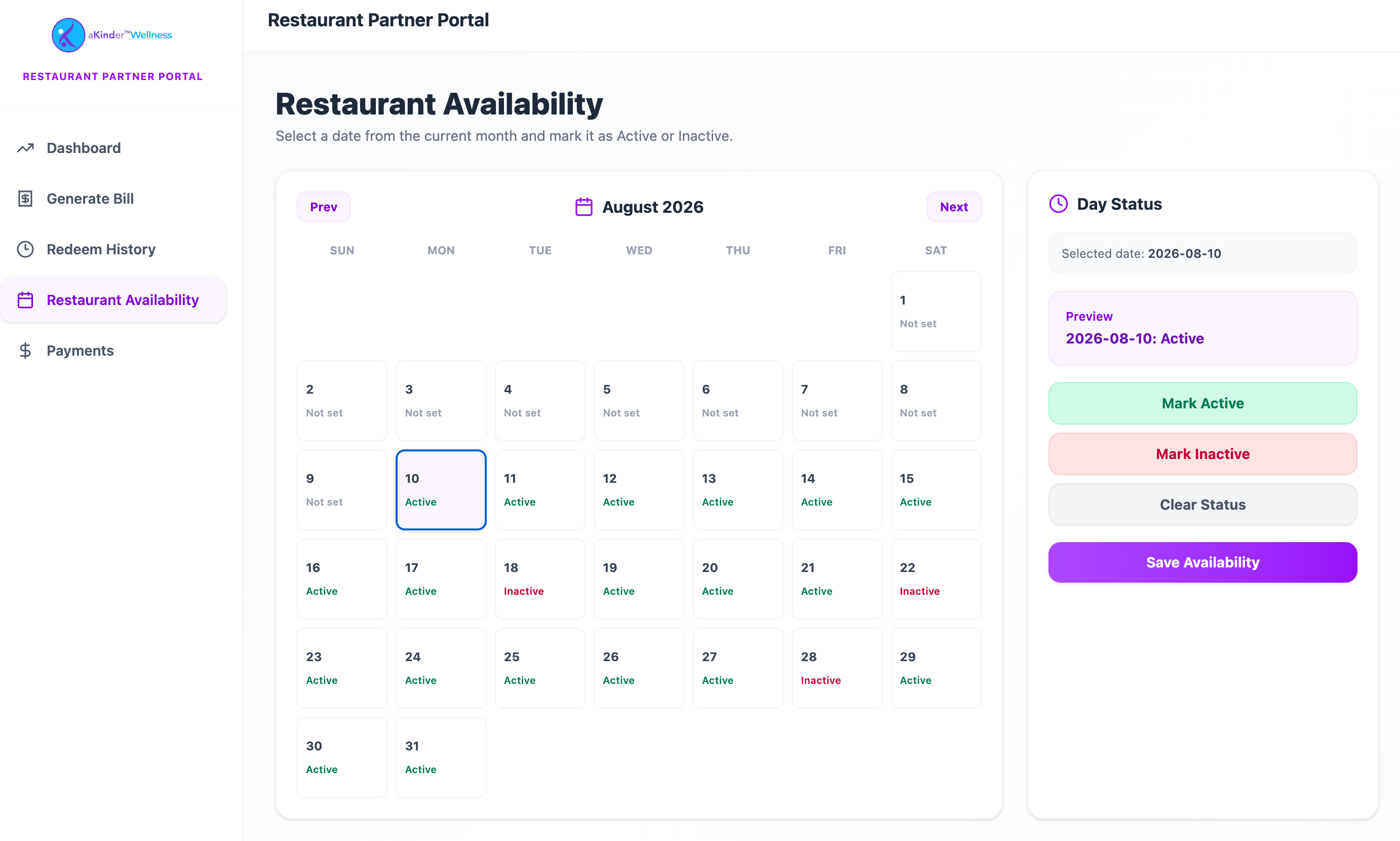The height and width of the screenshot is (841, 1400).
Task: Click the Restaurant Availability calendar icon in sidebar
Action: [25, 300]
